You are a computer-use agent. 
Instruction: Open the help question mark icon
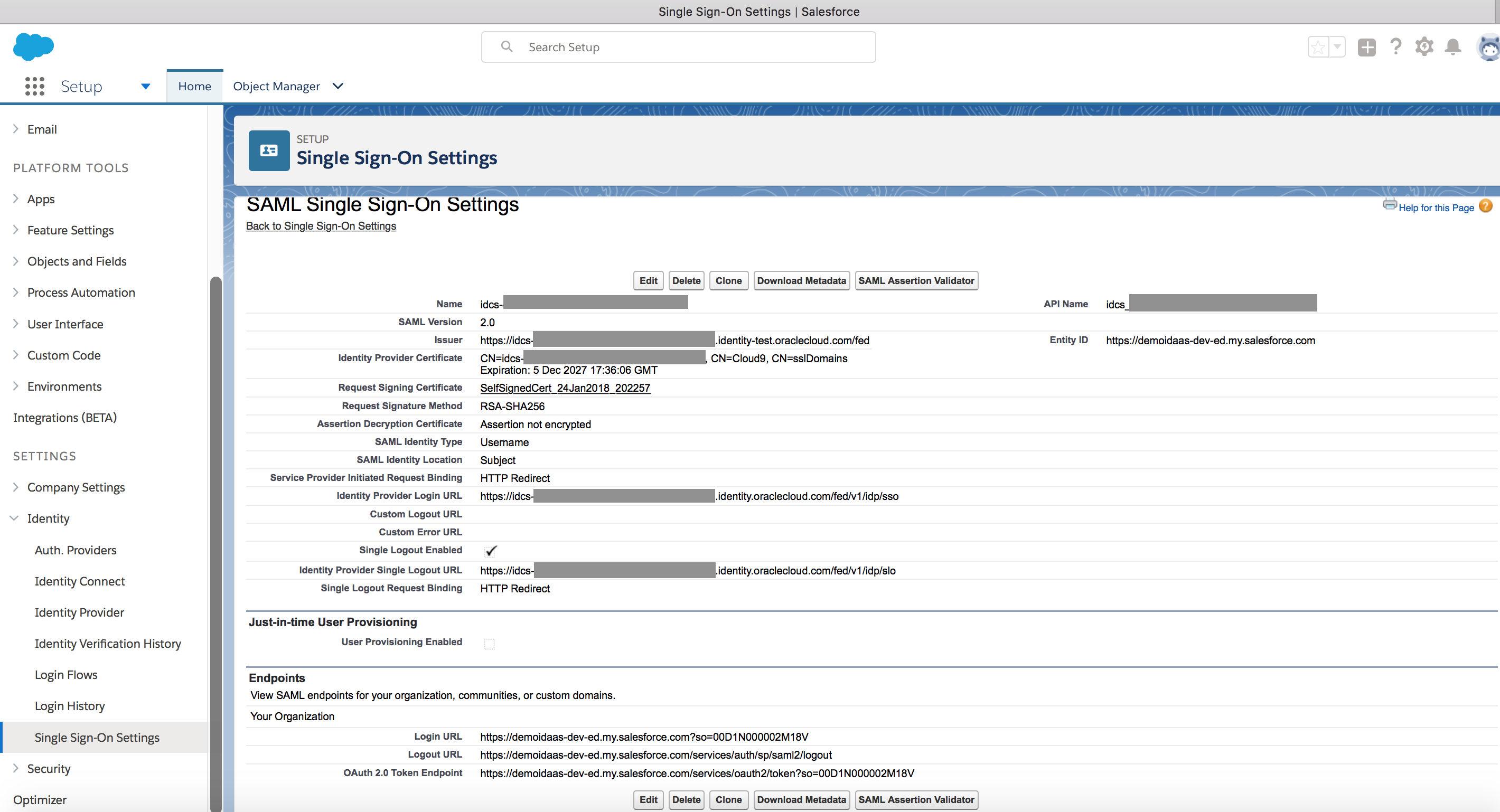1396,46
